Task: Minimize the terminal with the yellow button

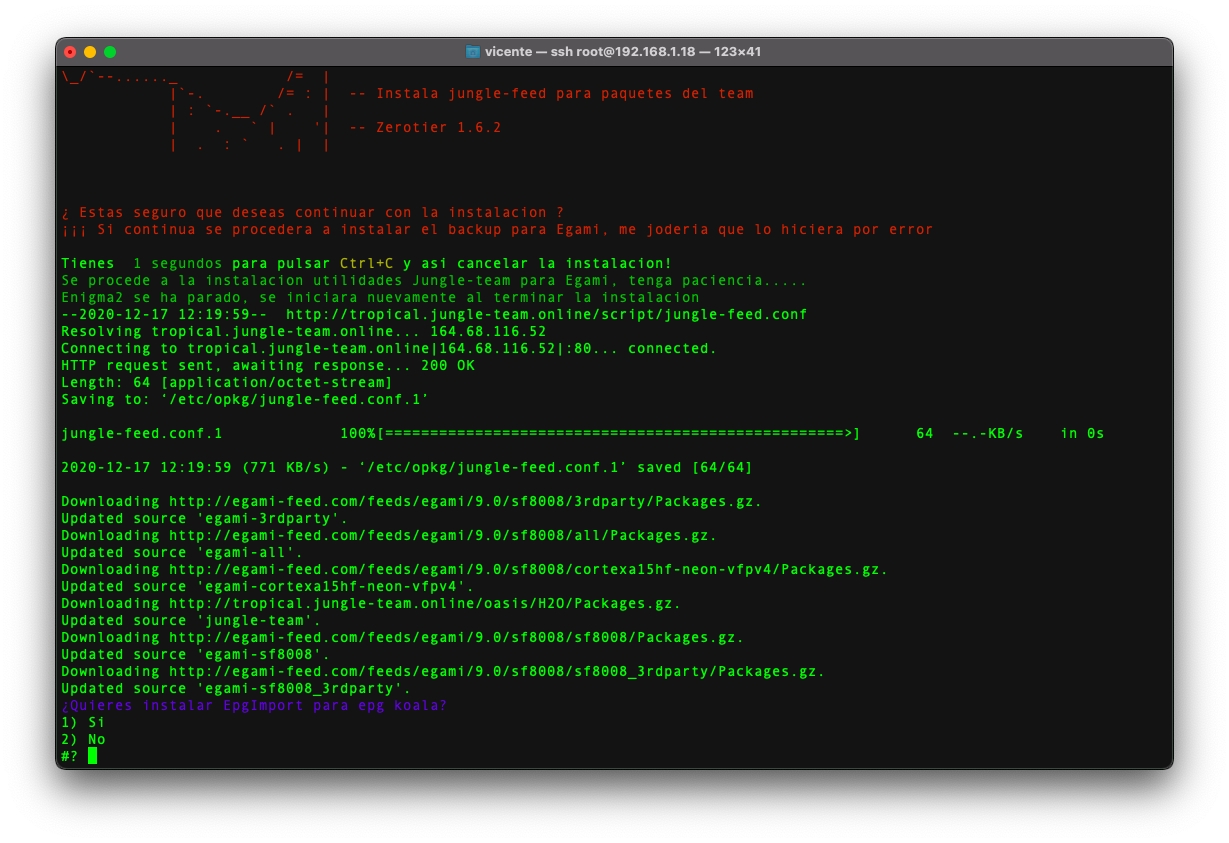Action: (x=90, y=52)
